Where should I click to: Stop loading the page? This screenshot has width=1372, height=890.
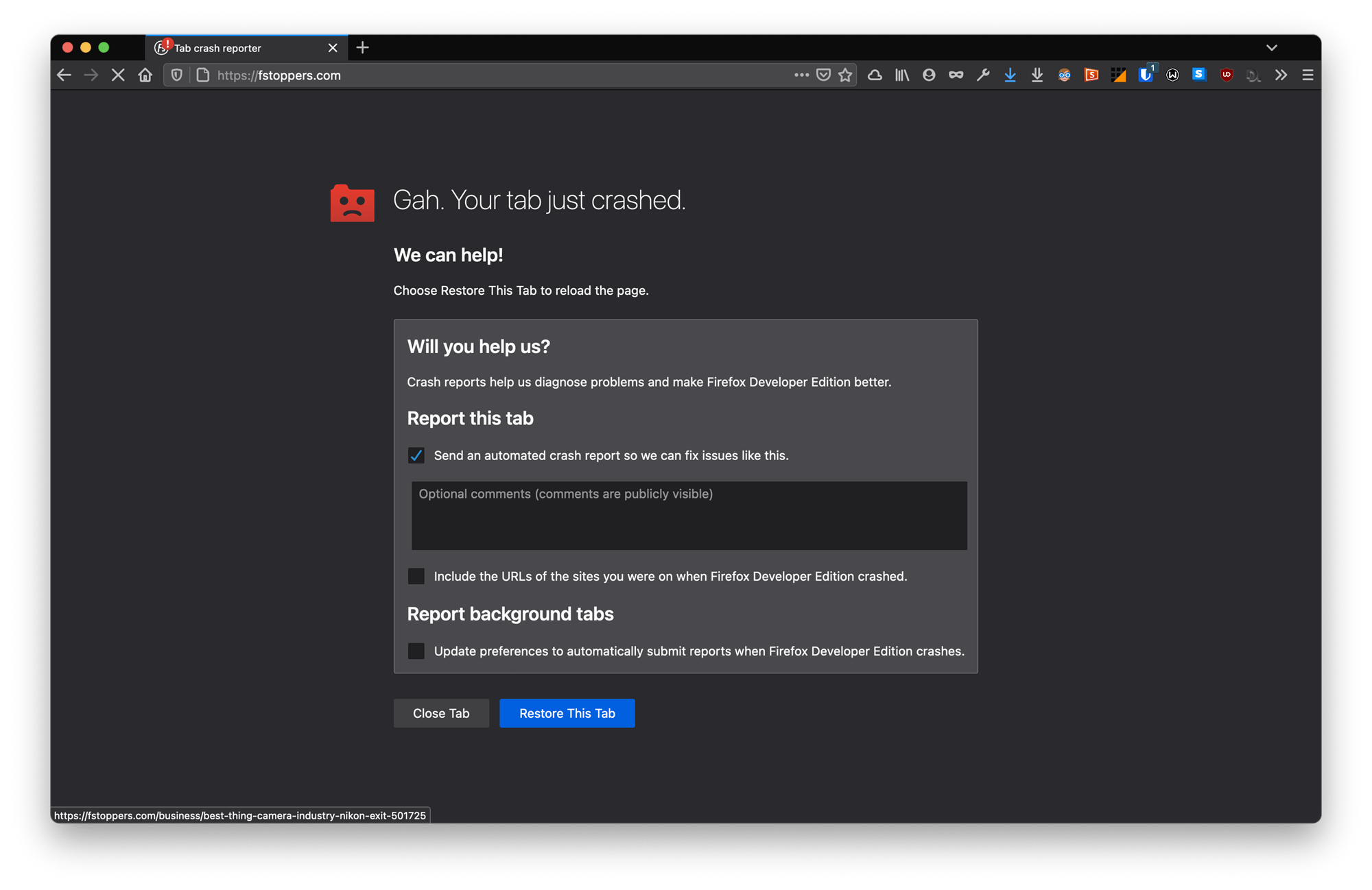(x=118, y=75)
